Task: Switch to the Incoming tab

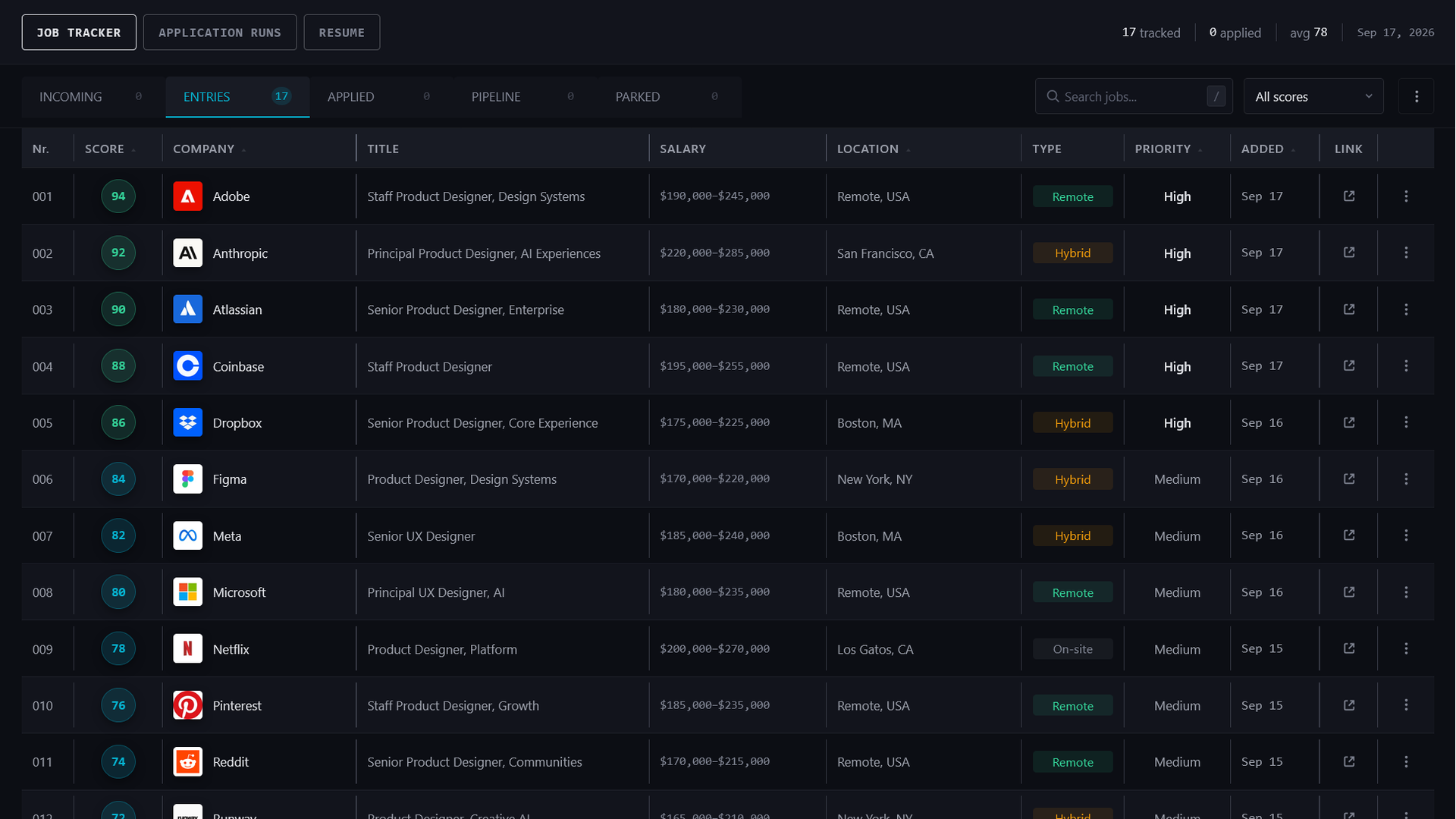Action: (93, 96)
